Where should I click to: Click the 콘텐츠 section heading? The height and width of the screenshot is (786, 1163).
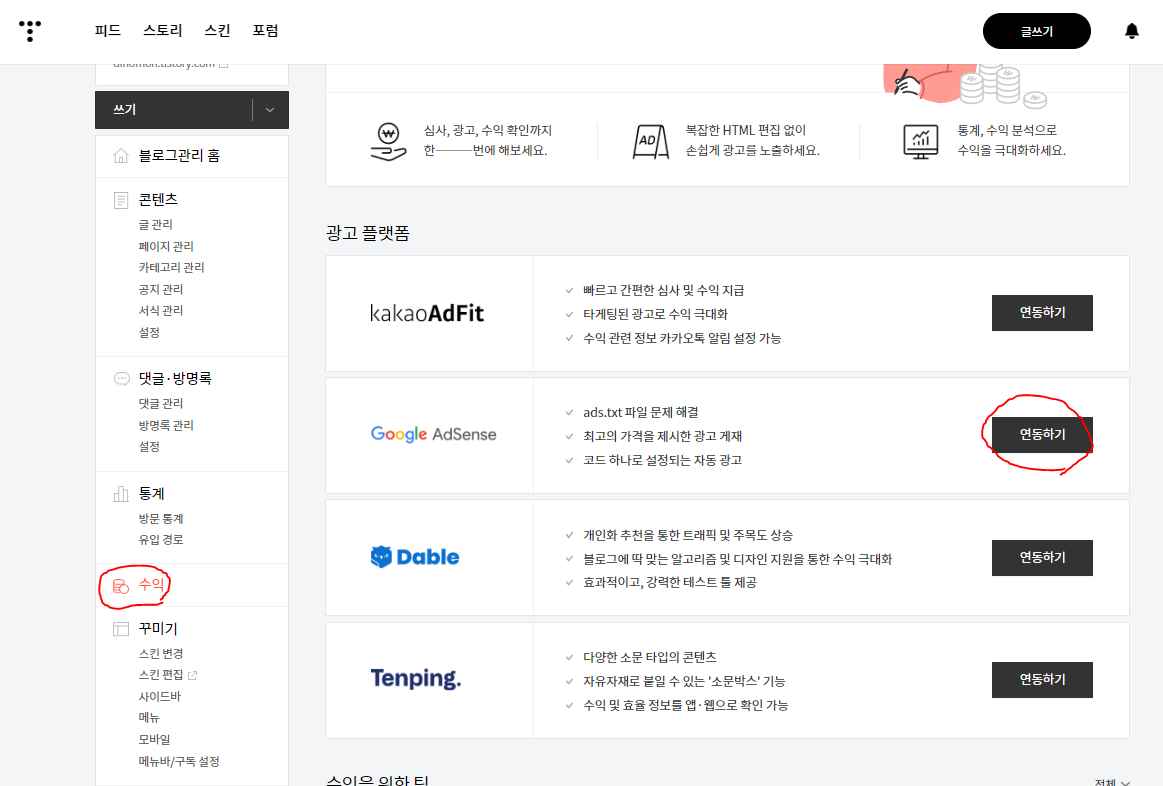click(x=158, y=199)
